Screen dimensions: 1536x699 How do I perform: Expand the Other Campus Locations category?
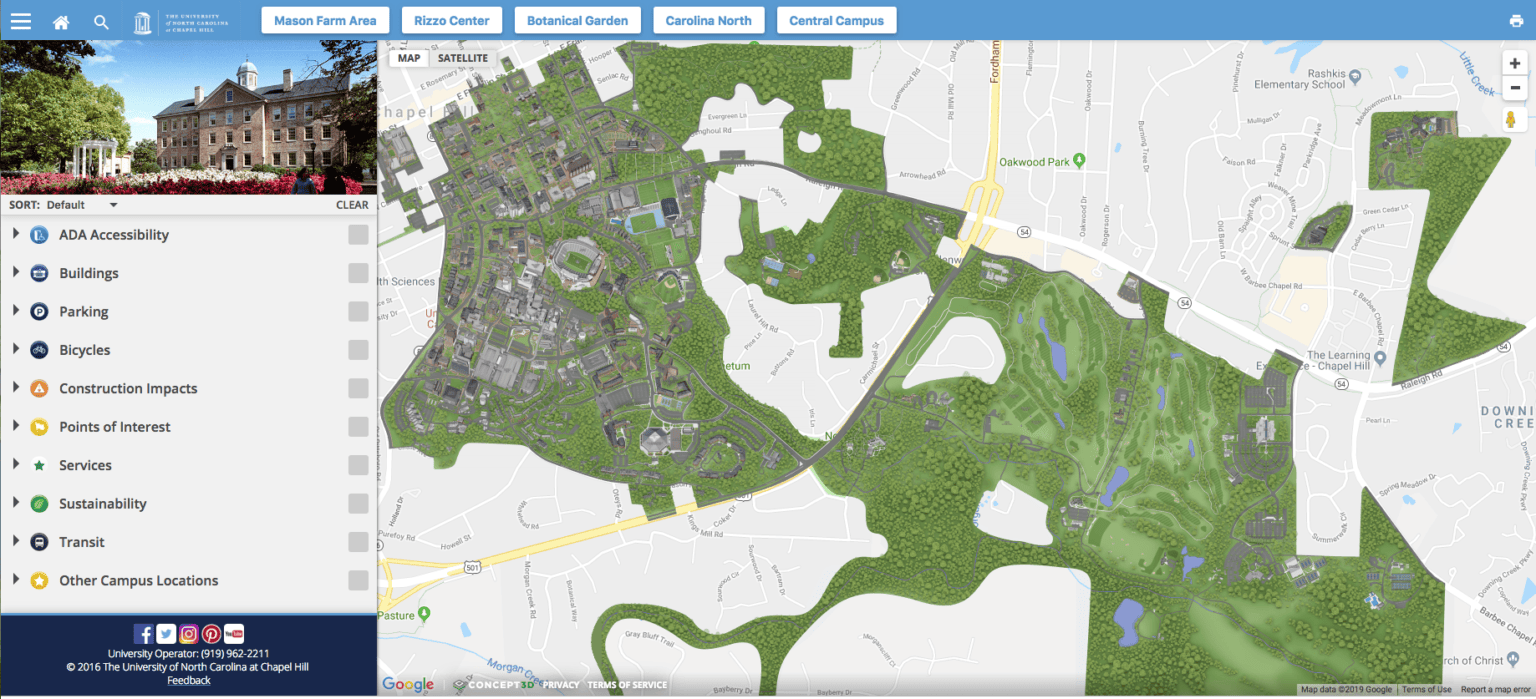[15, 580]
